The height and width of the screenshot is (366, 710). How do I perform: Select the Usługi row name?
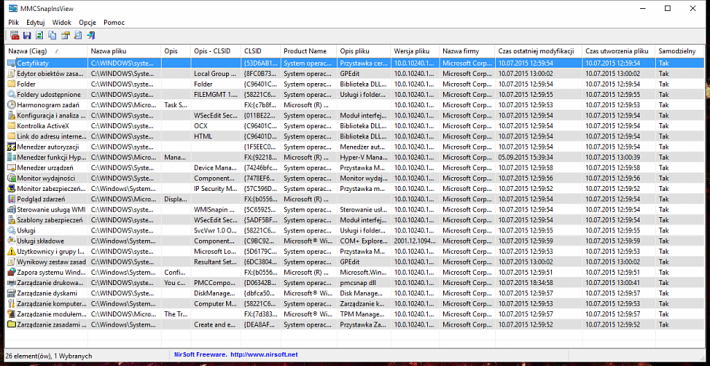26,231
